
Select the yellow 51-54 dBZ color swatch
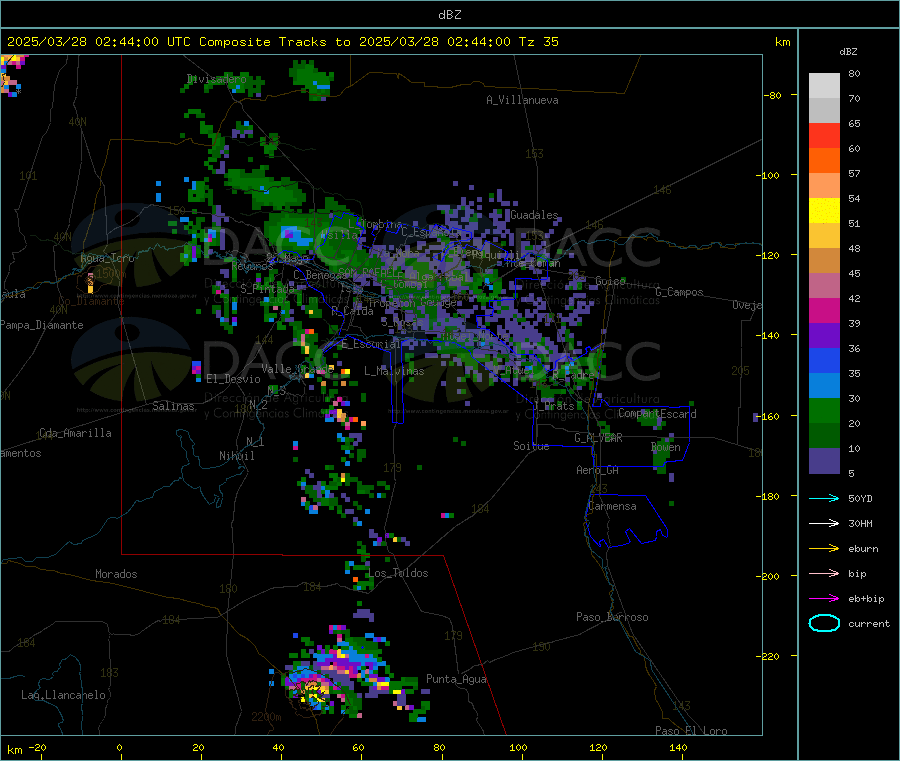tap(824, 211)
